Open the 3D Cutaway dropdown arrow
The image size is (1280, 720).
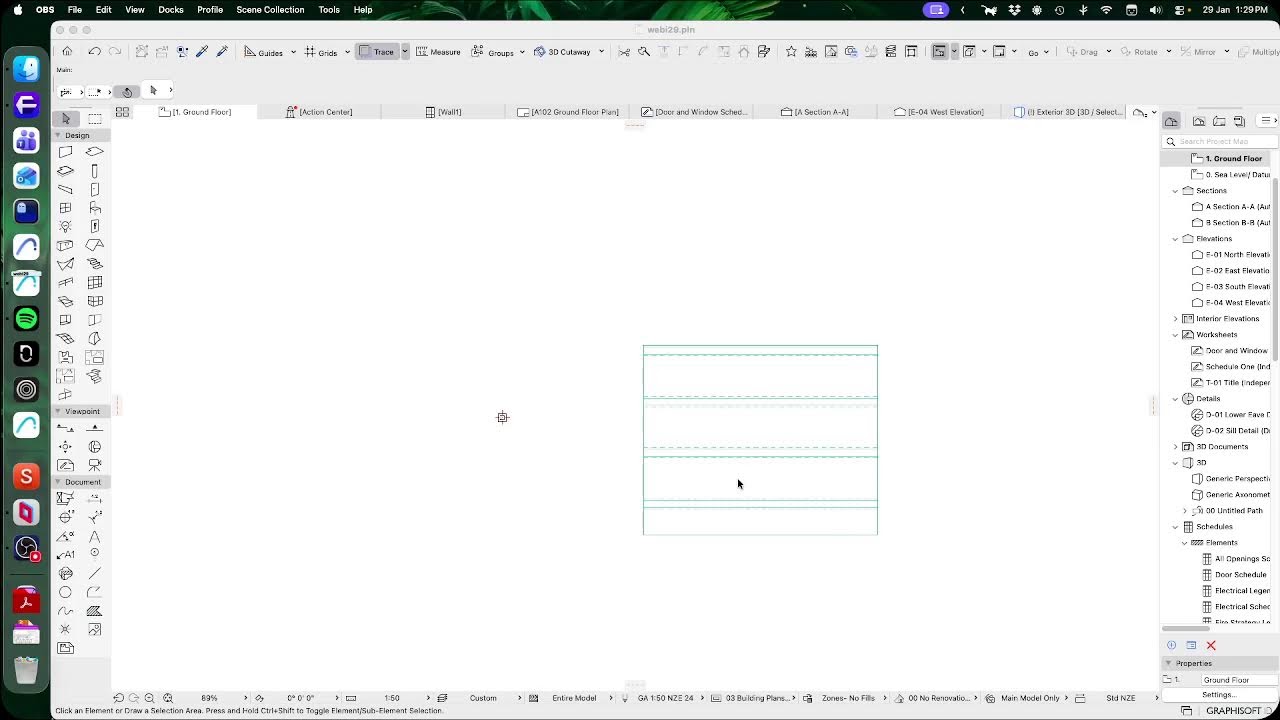601,52
